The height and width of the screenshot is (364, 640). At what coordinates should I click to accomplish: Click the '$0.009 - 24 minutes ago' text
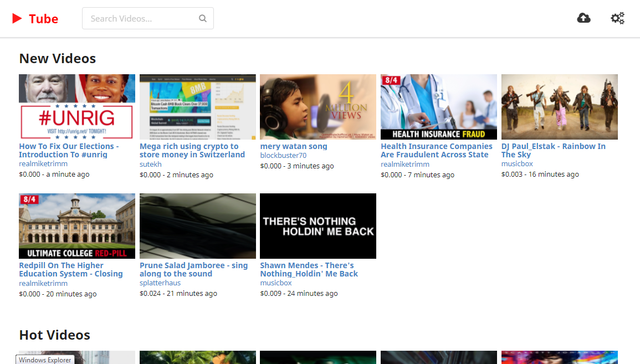tap(299, 293)
